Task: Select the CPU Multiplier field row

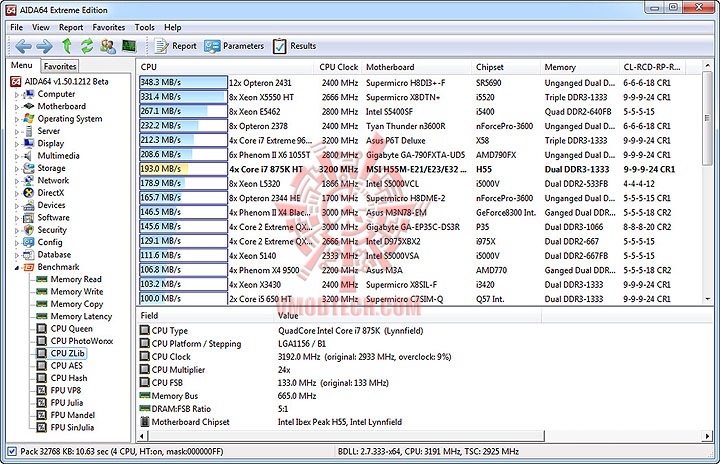Action: click(340, 370)
